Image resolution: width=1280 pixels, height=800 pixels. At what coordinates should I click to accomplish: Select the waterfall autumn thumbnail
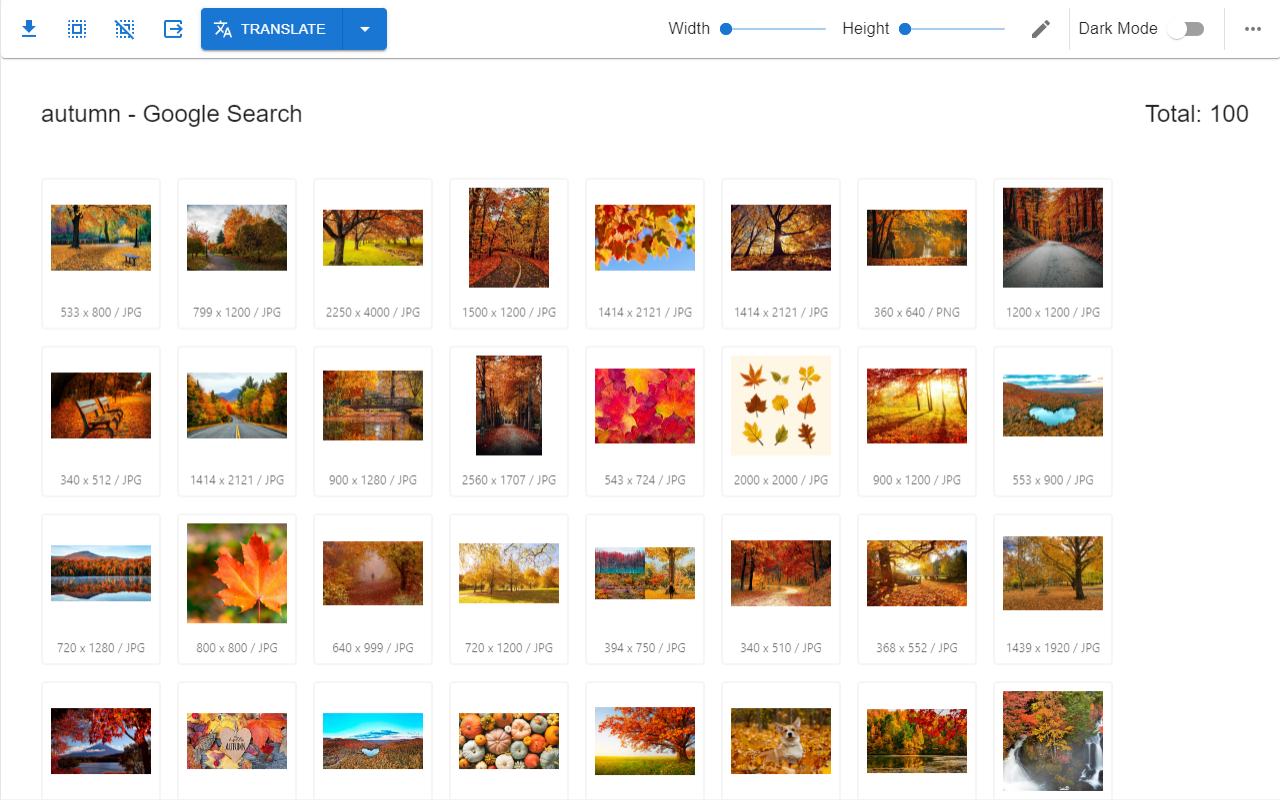pos(1053,741)
